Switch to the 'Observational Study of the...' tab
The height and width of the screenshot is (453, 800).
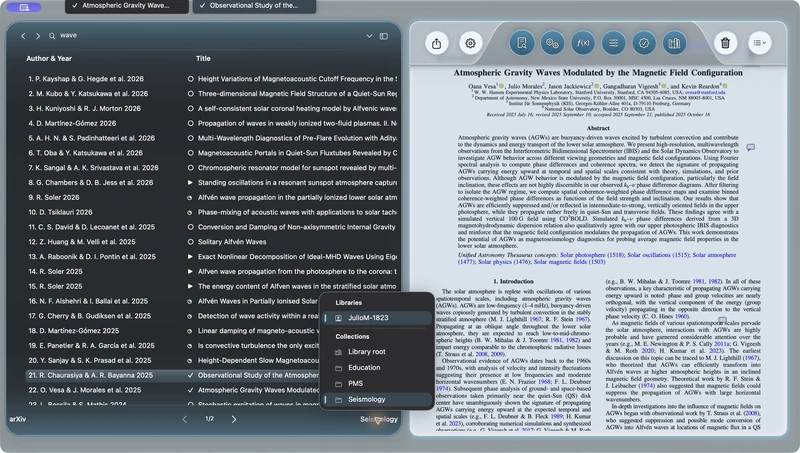tap(254, 6)
